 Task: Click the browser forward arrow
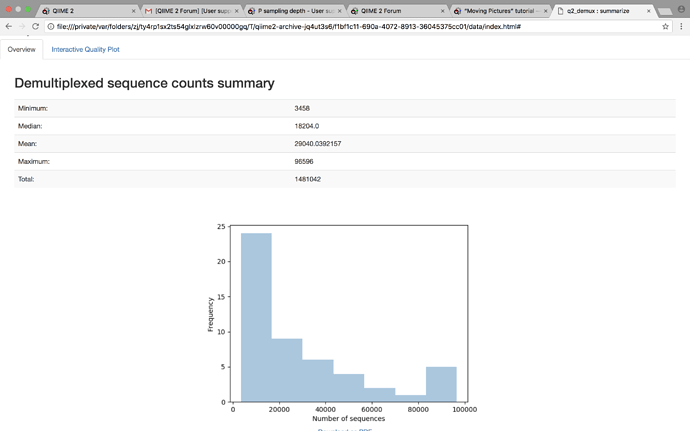[x=21, y=26]
